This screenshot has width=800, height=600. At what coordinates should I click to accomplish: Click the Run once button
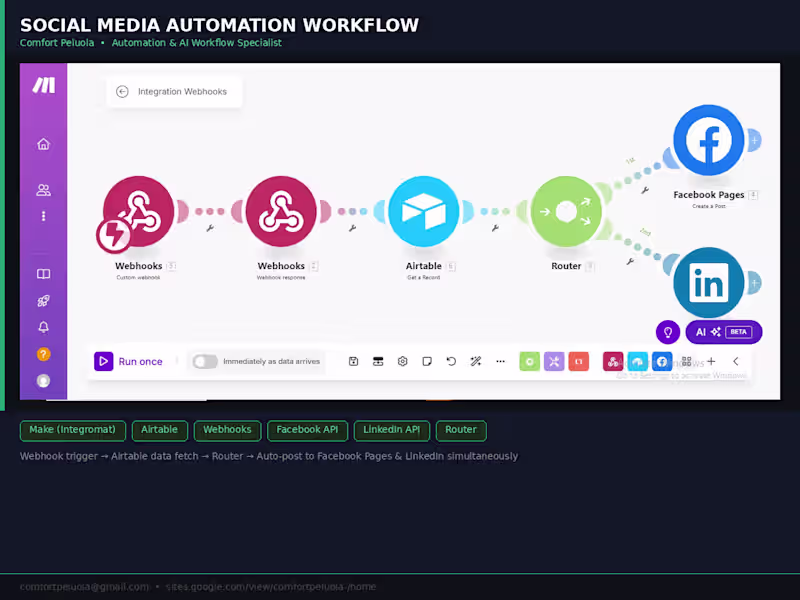[x=129, y=361]
